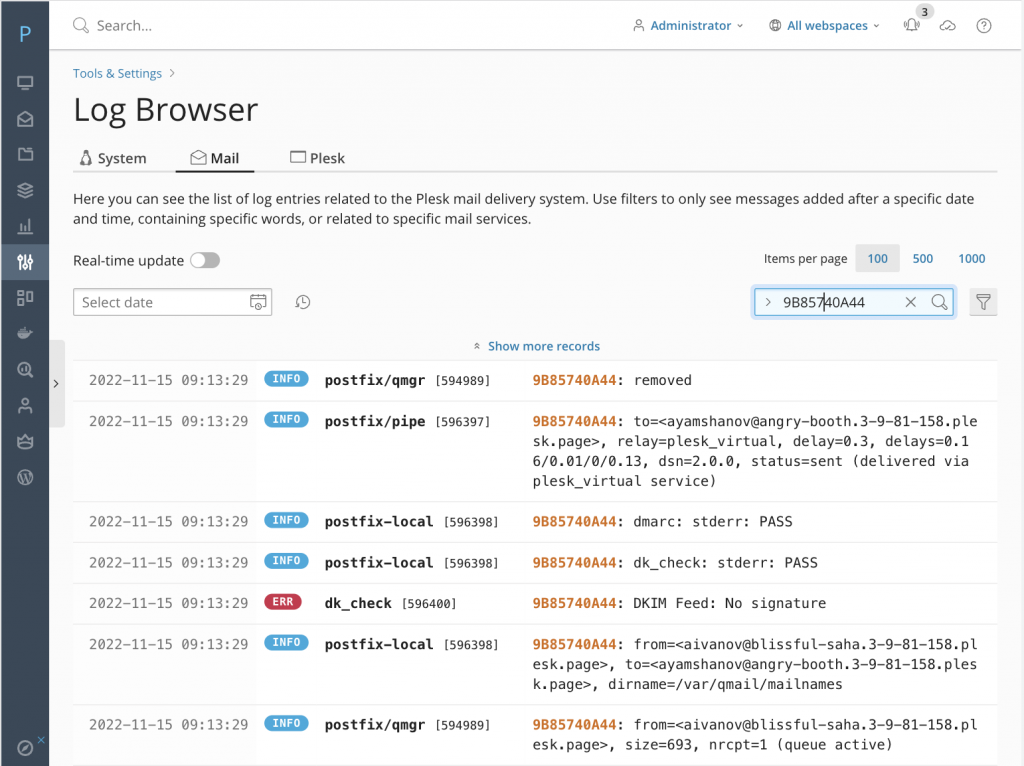Click timestamp of the dk_check ERR row

168,603
